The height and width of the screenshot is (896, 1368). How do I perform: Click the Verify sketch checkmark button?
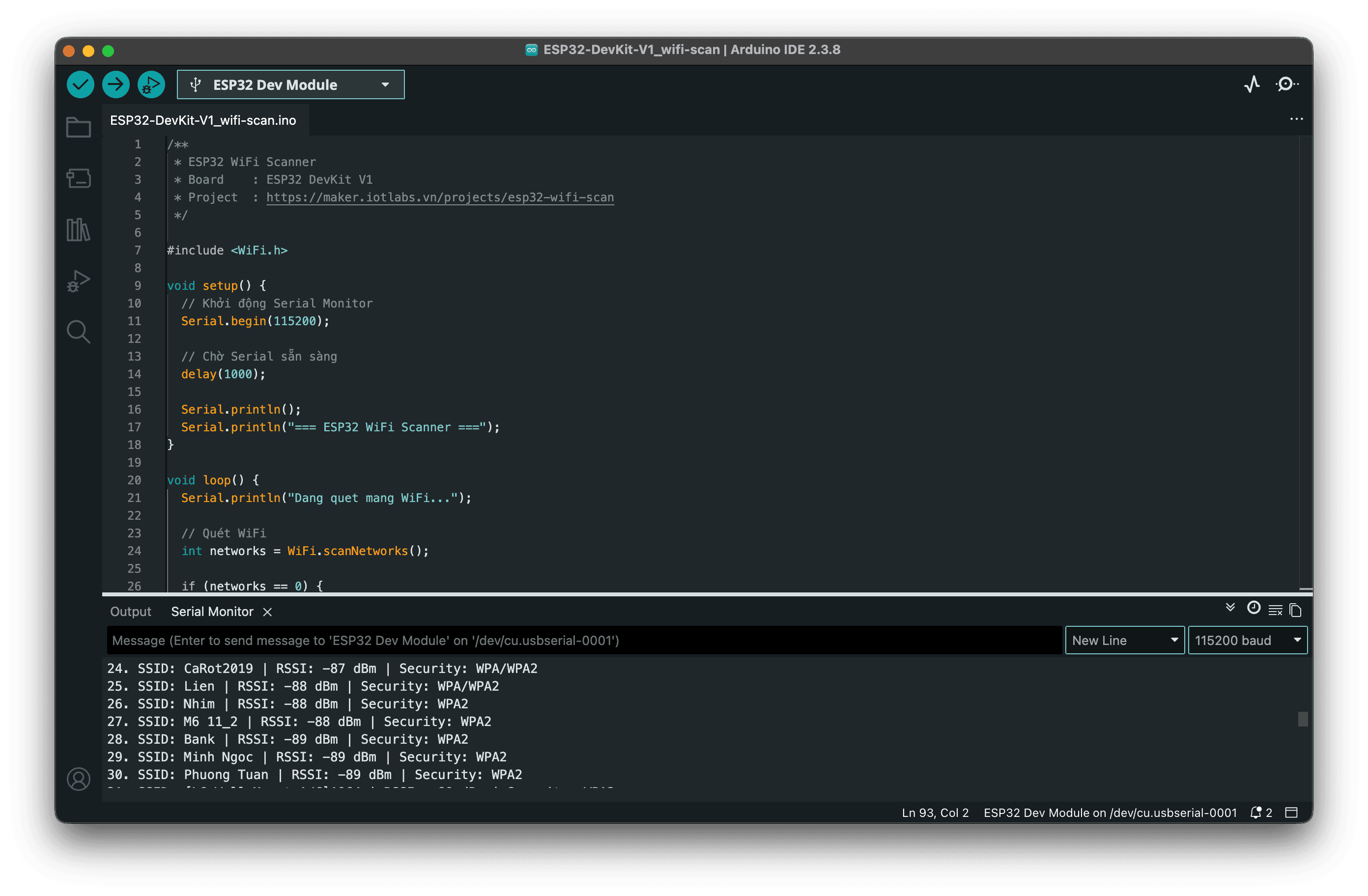click(x=81, y=84)
